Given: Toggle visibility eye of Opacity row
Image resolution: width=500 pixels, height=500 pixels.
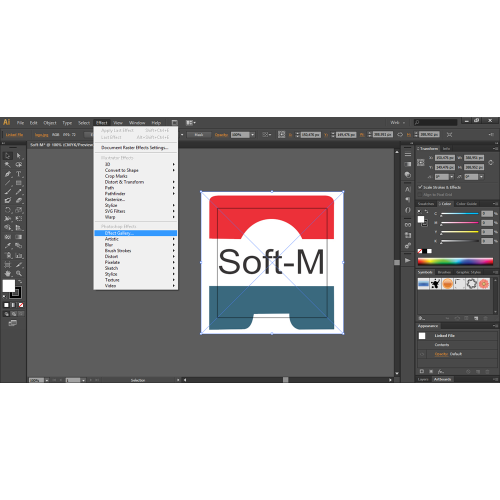Looking at the screenshot, I should [422, 354].
